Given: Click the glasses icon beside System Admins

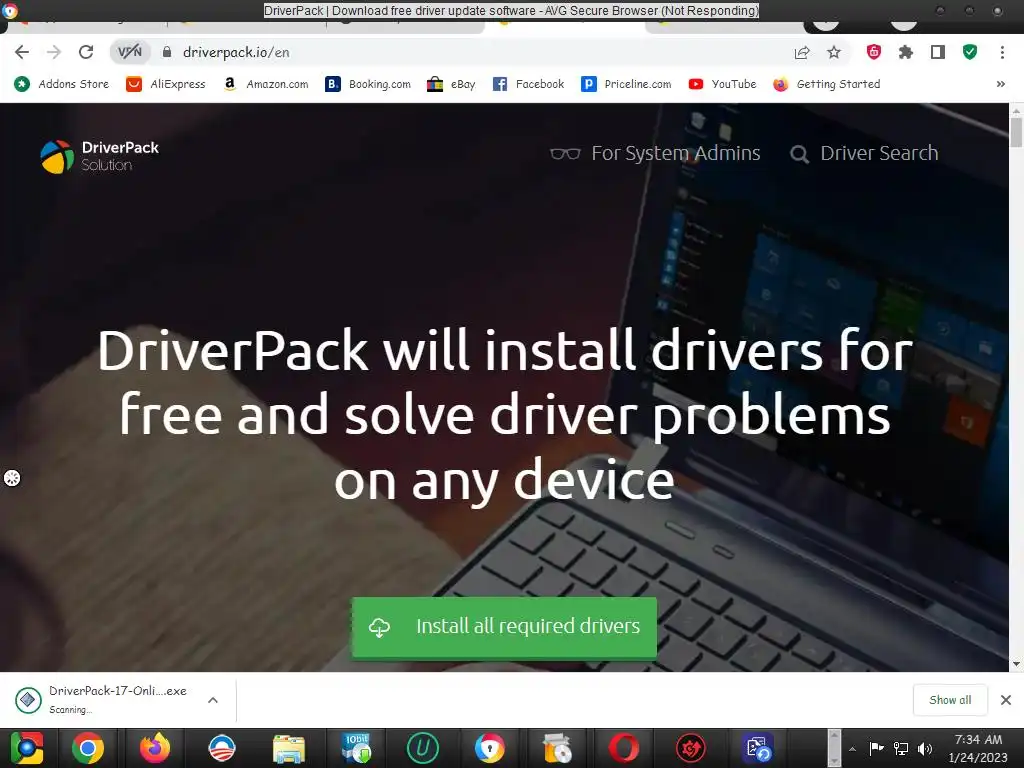Looking at the screenshot, I should (565, 154).
